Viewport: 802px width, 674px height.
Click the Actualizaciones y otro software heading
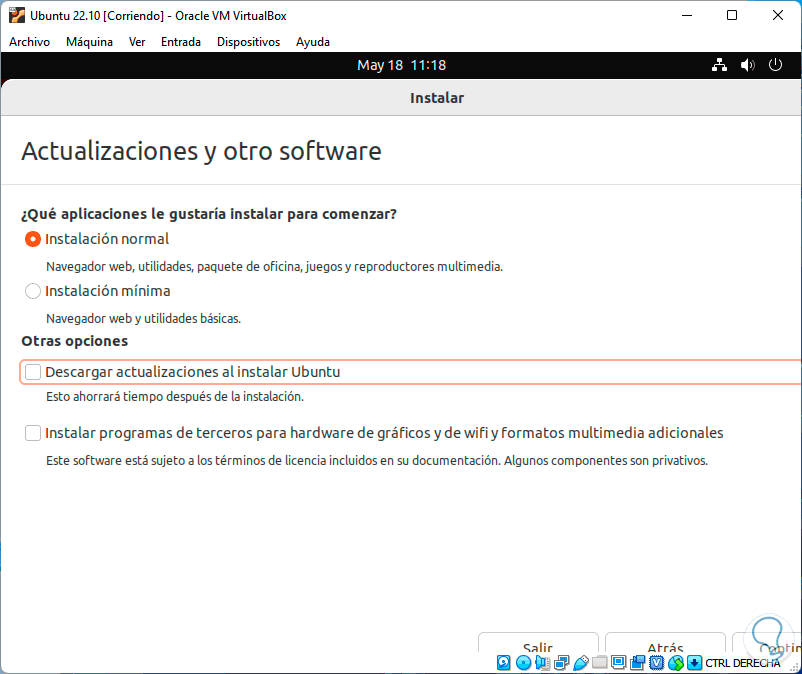(x=202, y=151)
